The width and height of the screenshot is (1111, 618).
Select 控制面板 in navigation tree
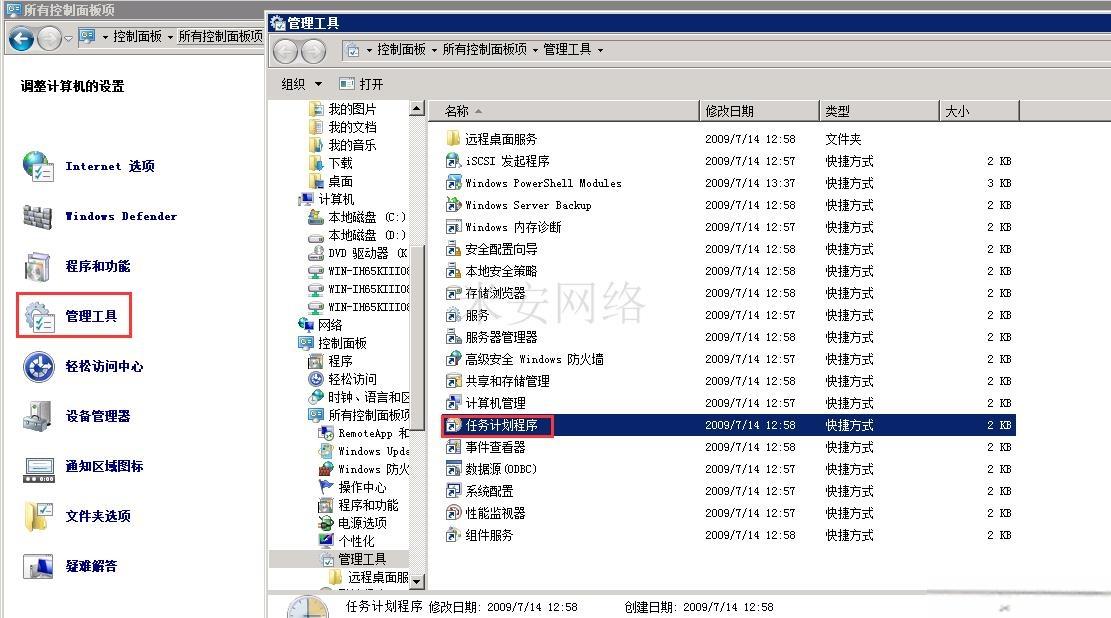pyautogui.click(x=342, y=343)
